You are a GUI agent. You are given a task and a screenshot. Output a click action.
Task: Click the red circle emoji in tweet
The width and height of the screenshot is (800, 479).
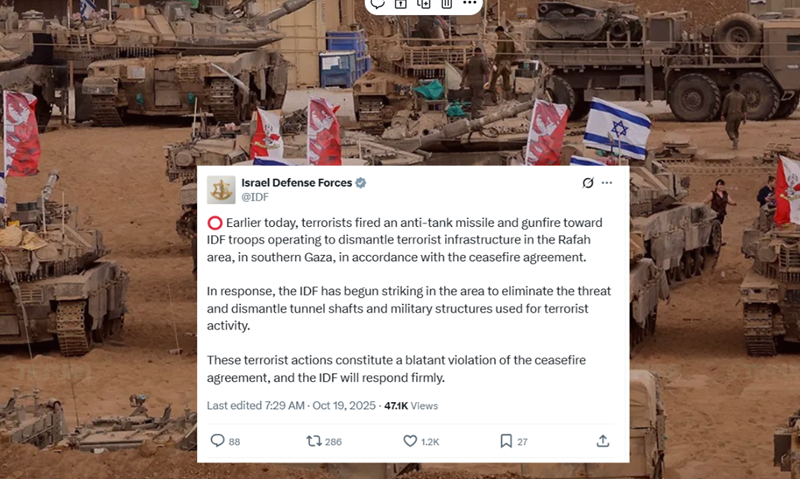[x=215, y=223]
